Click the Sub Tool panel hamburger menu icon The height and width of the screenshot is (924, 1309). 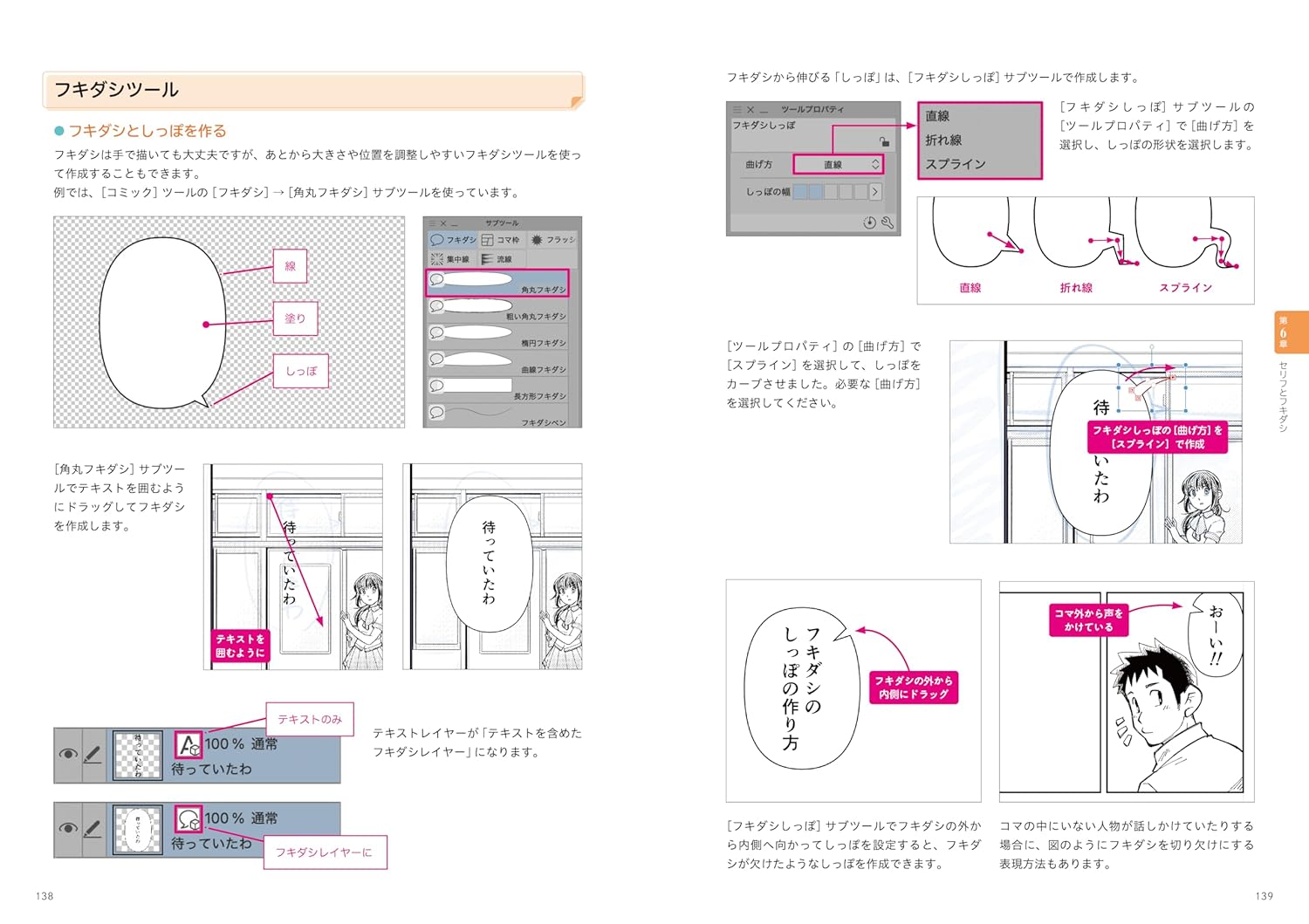[431, 223]
